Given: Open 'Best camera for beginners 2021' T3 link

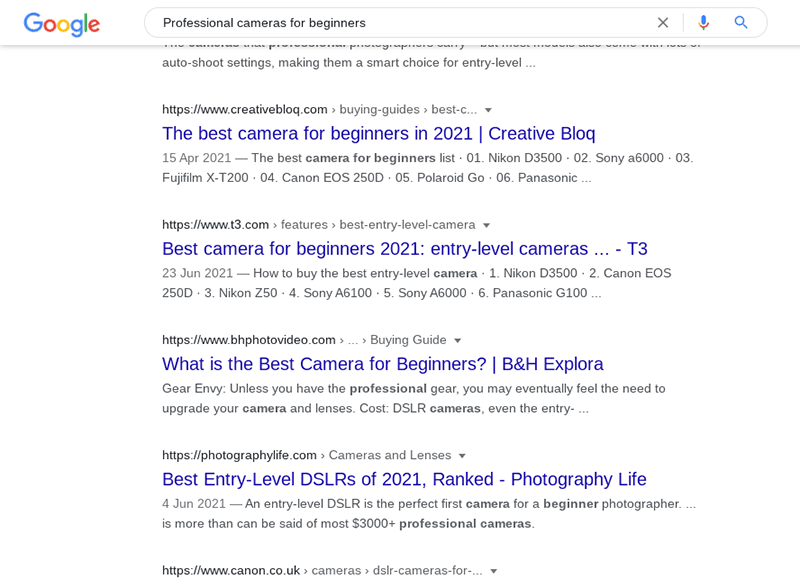Looking at the screenshot, I should [405, 249].
